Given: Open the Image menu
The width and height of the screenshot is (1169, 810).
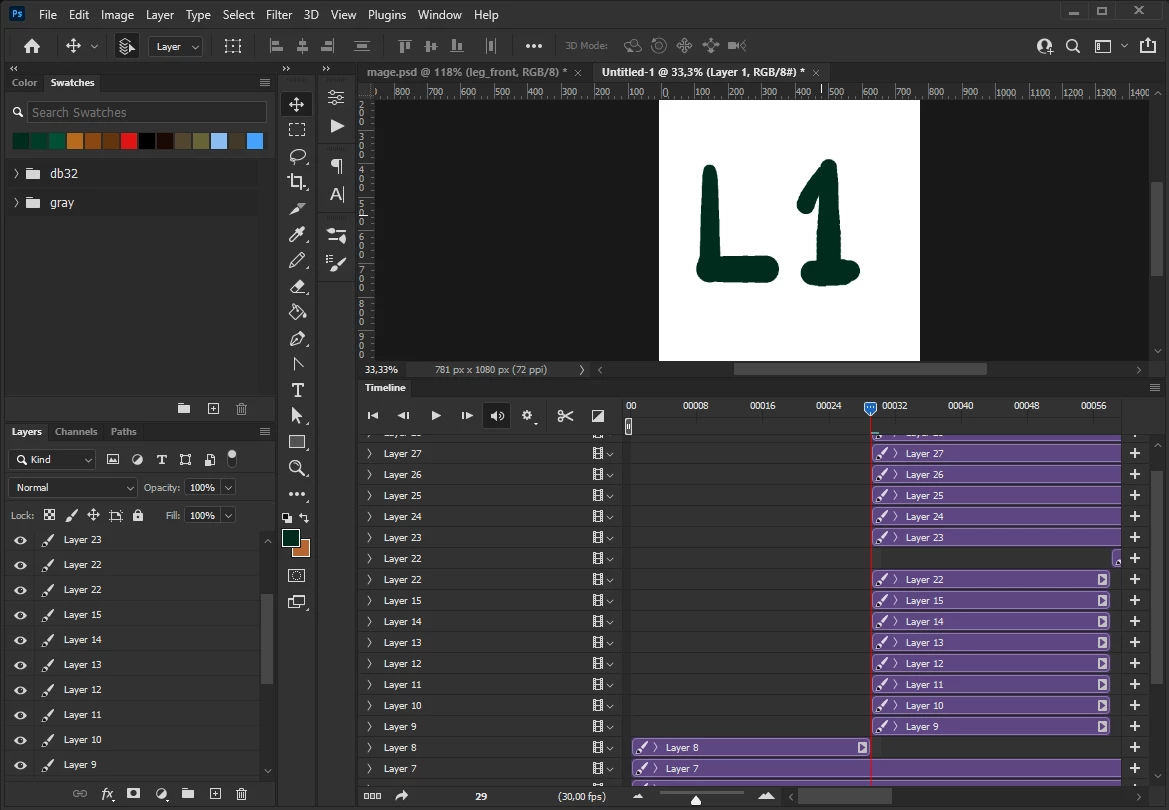Looking at the screenshot, I should point(117,14).
